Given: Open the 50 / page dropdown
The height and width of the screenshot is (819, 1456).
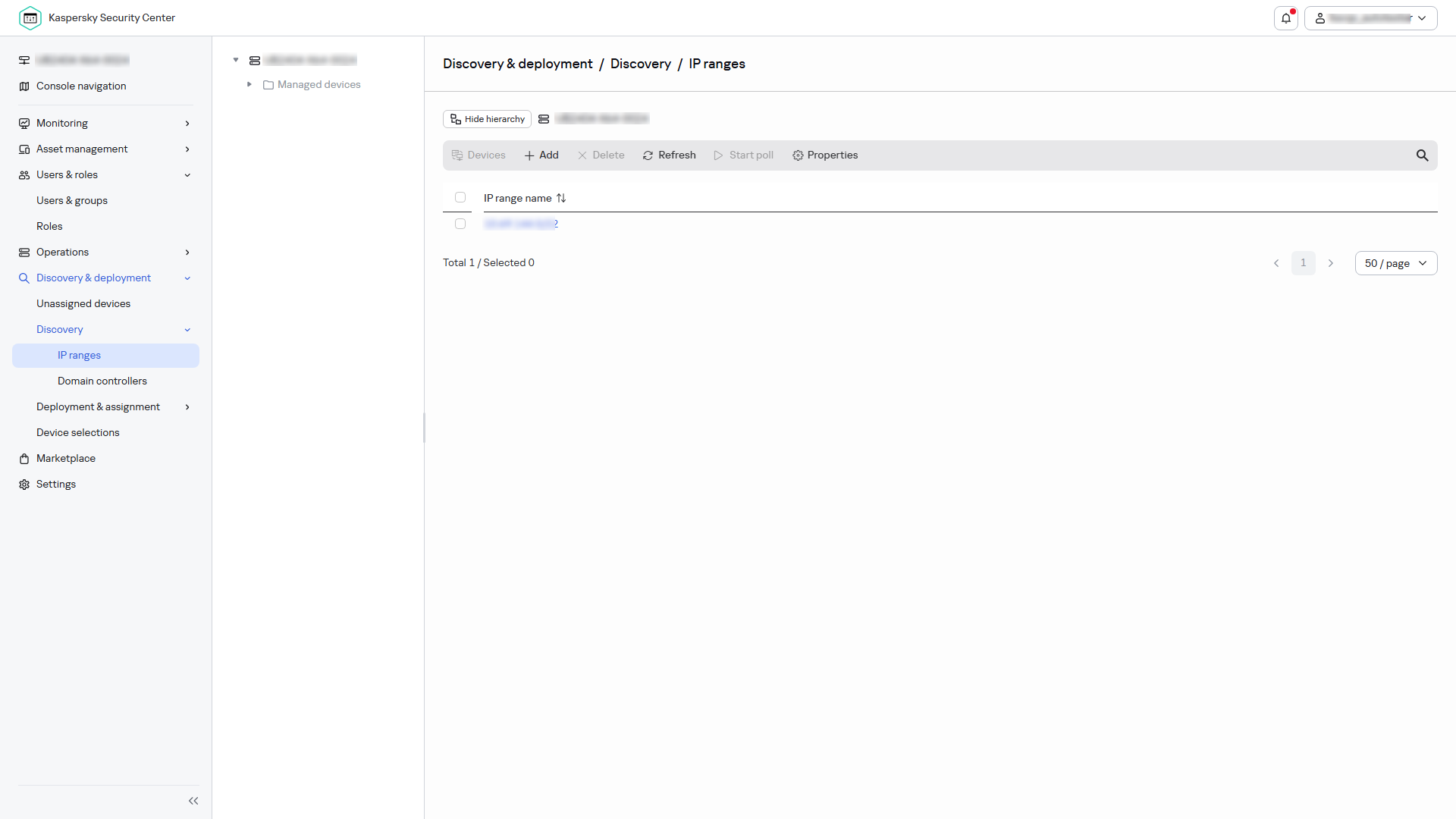Looking at the screenshot, I should pos(1395,263).
